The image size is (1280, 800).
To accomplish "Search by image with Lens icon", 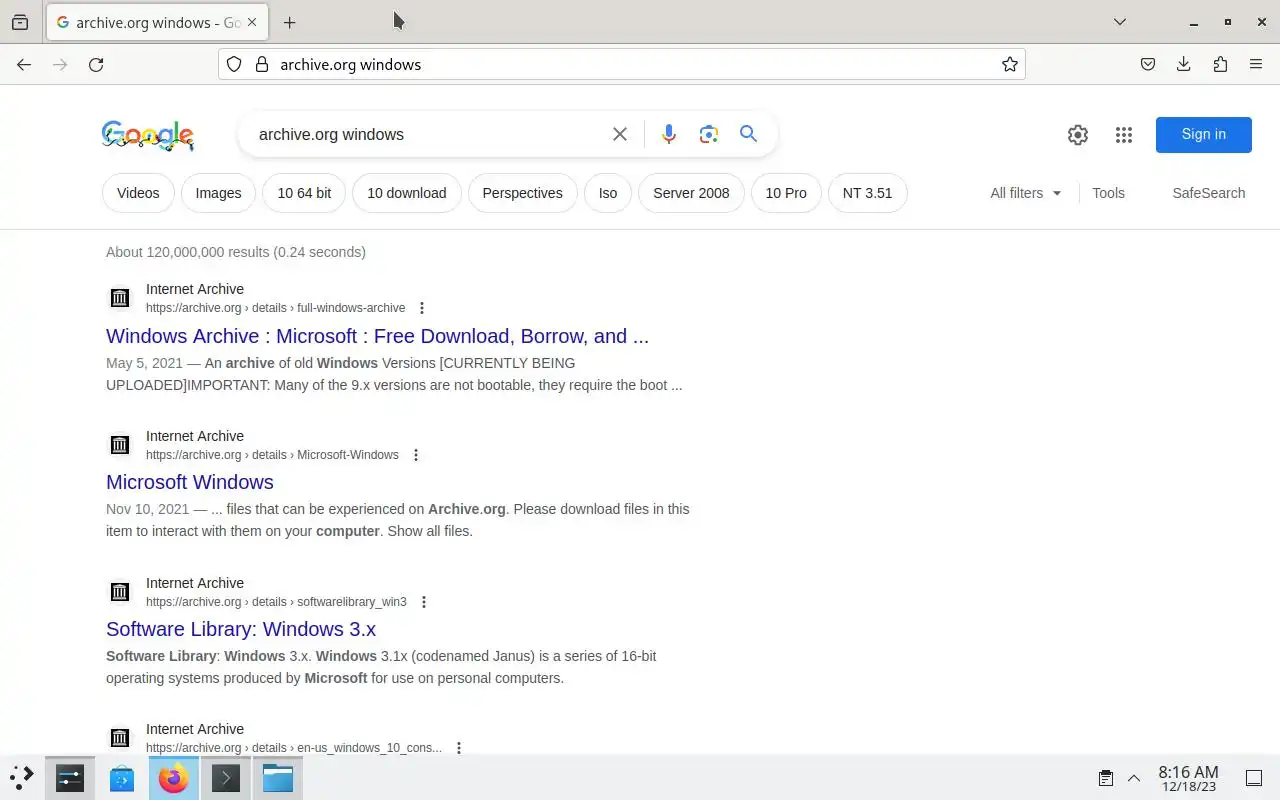I will tap(709, 134).
